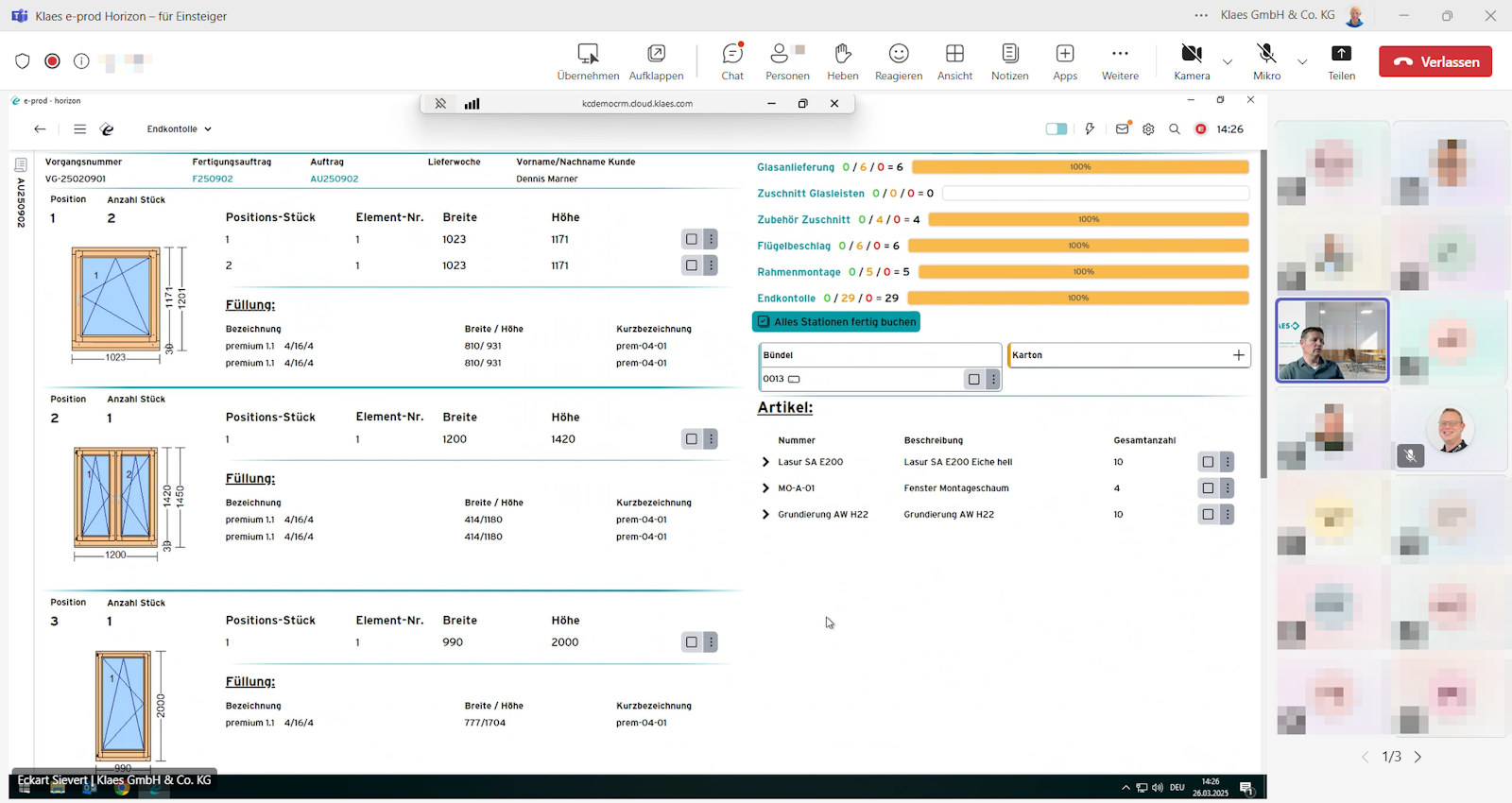The image size is (1512, 803).
Task: Expand the MO-A-01 article row
Action: (765, 488)
